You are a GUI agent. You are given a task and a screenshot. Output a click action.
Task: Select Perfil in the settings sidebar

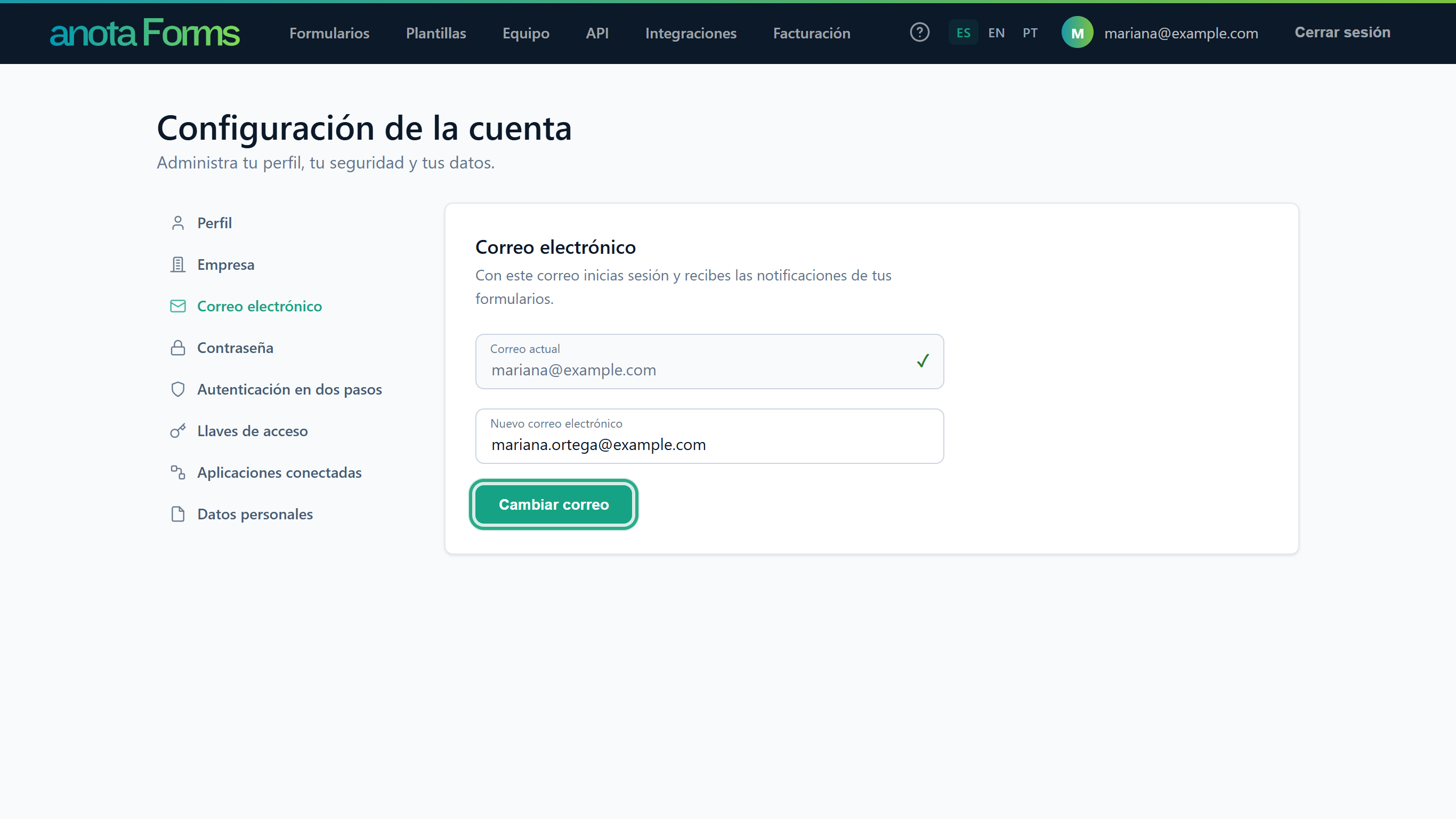click(x=214, y=223)
